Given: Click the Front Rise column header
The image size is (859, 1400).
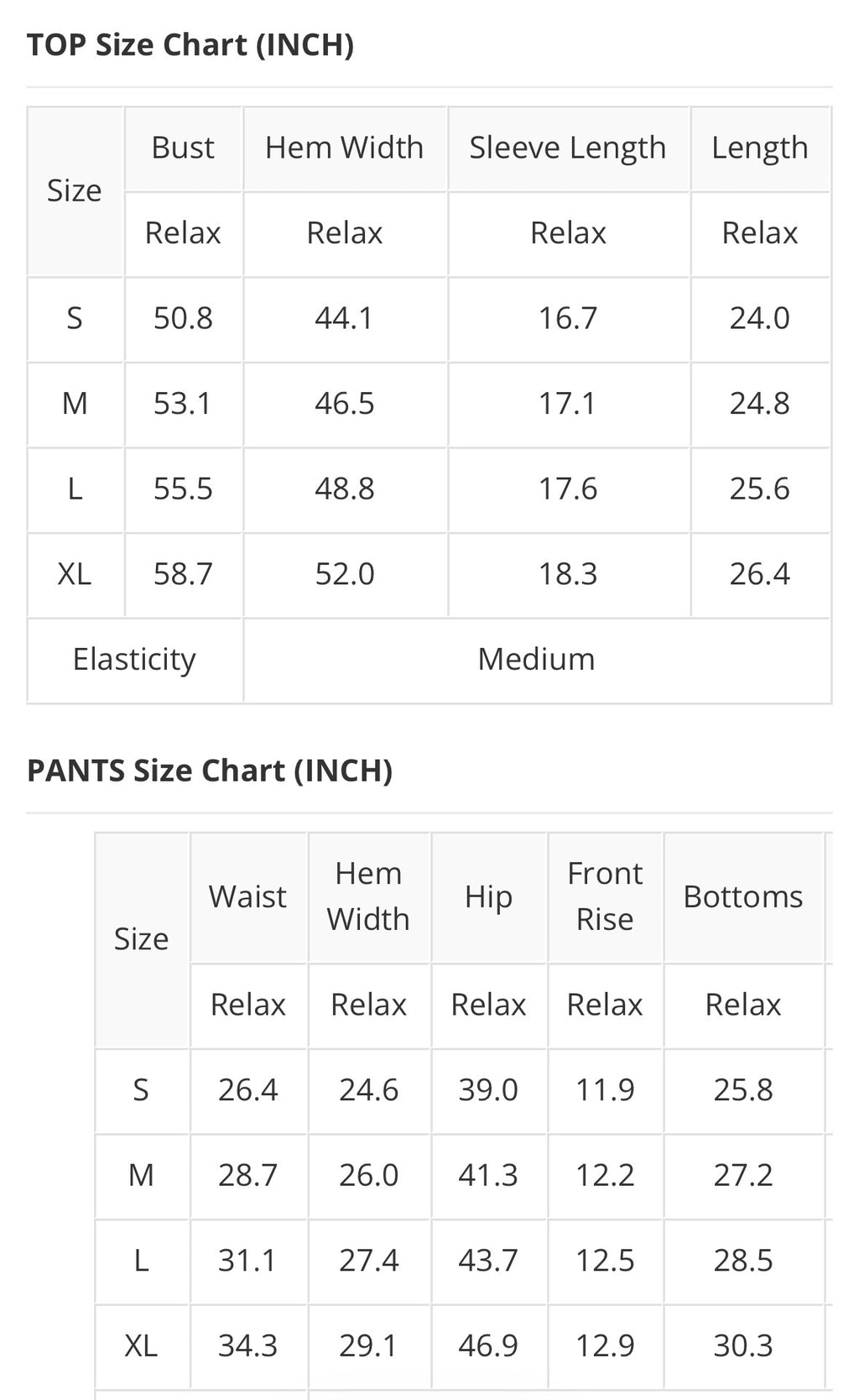Looking at the screenshot, I should (605, 896).
